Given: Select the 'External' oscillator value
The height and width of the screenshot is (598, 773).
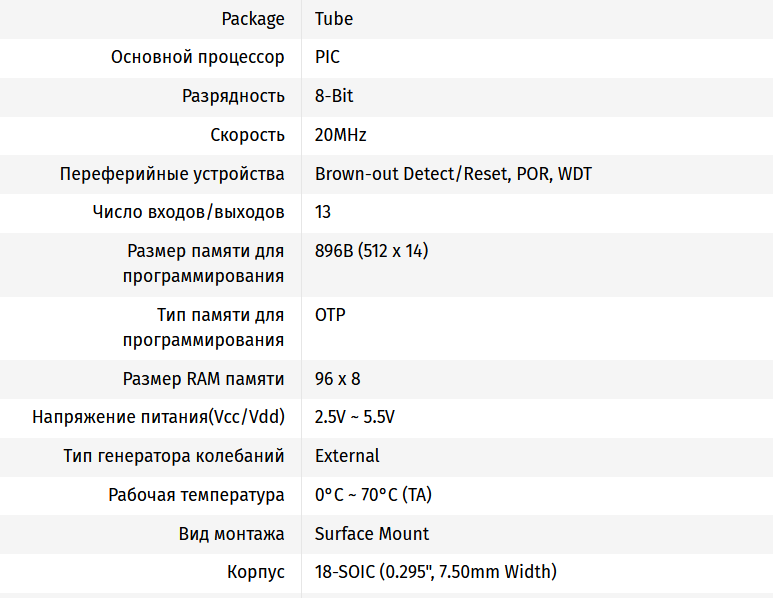Looking at the screenshot, I should click(x=347, y=456).
